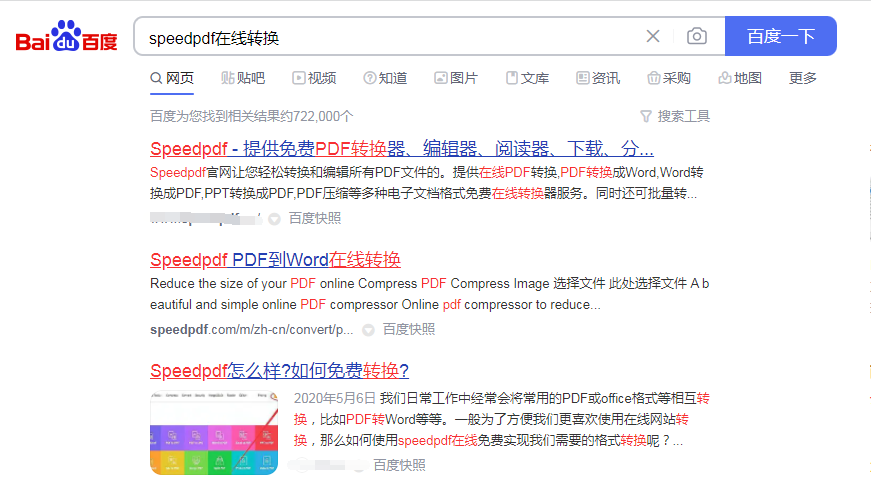Click the Baidu logo
871x482 pixels.
click(67, 37)
